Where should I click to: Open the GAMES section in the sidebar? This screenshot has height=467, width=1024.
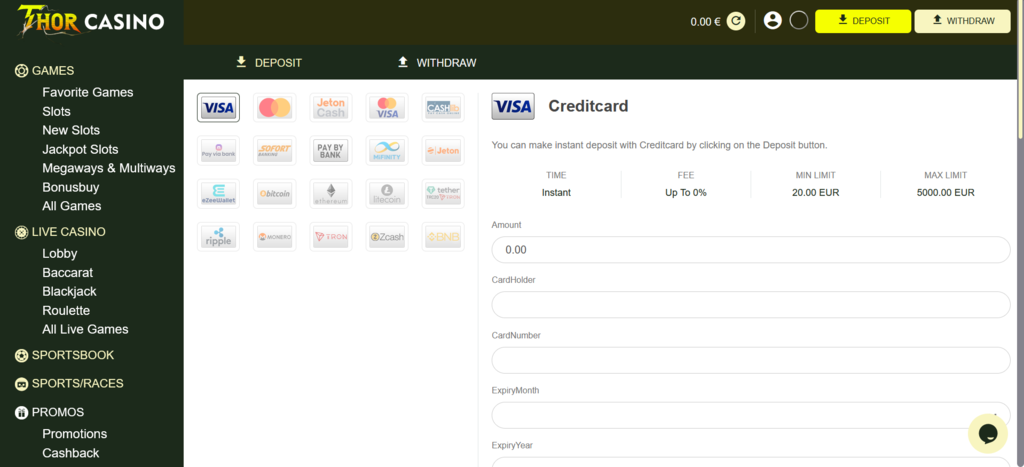44,71
